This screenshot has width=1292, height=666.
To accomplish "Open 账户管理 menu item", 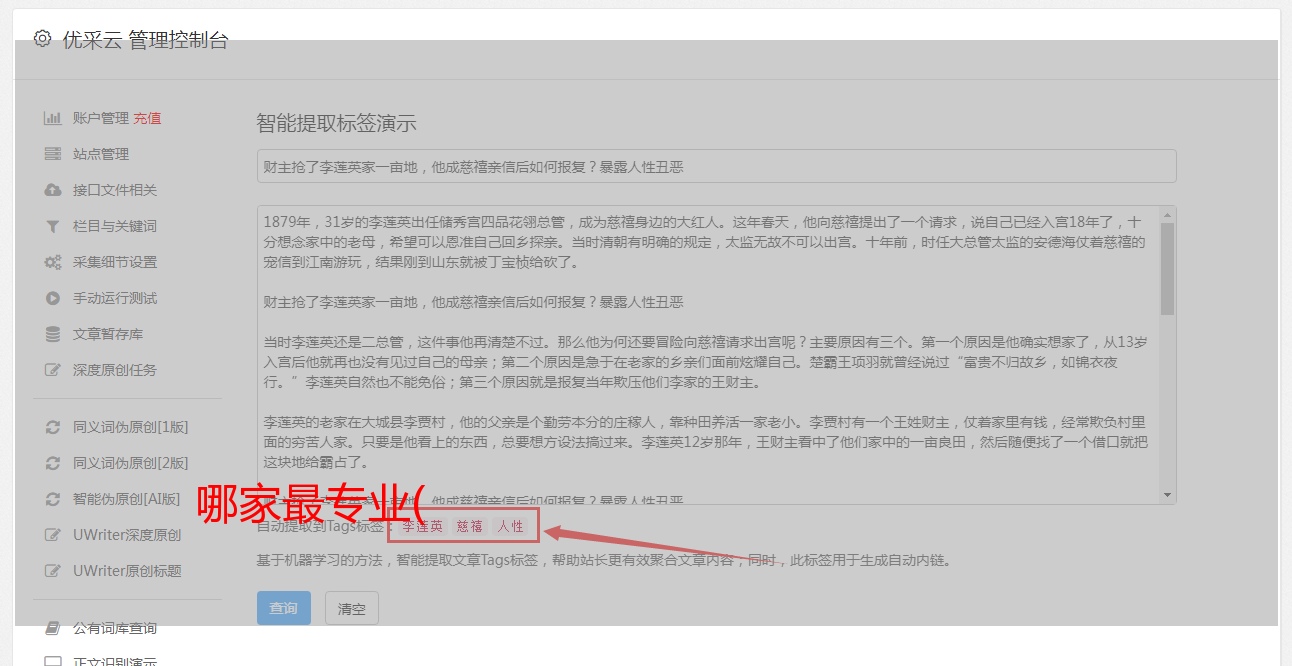I will (101, 118).
